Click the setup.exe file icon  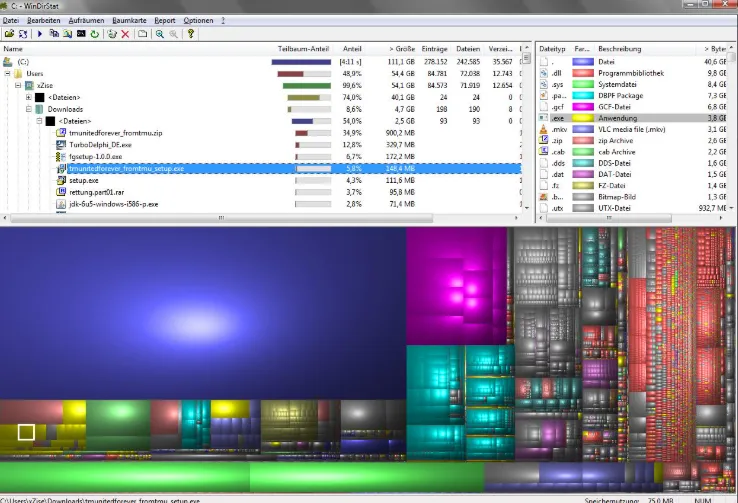pyautogui.click(x=61, y=180)
